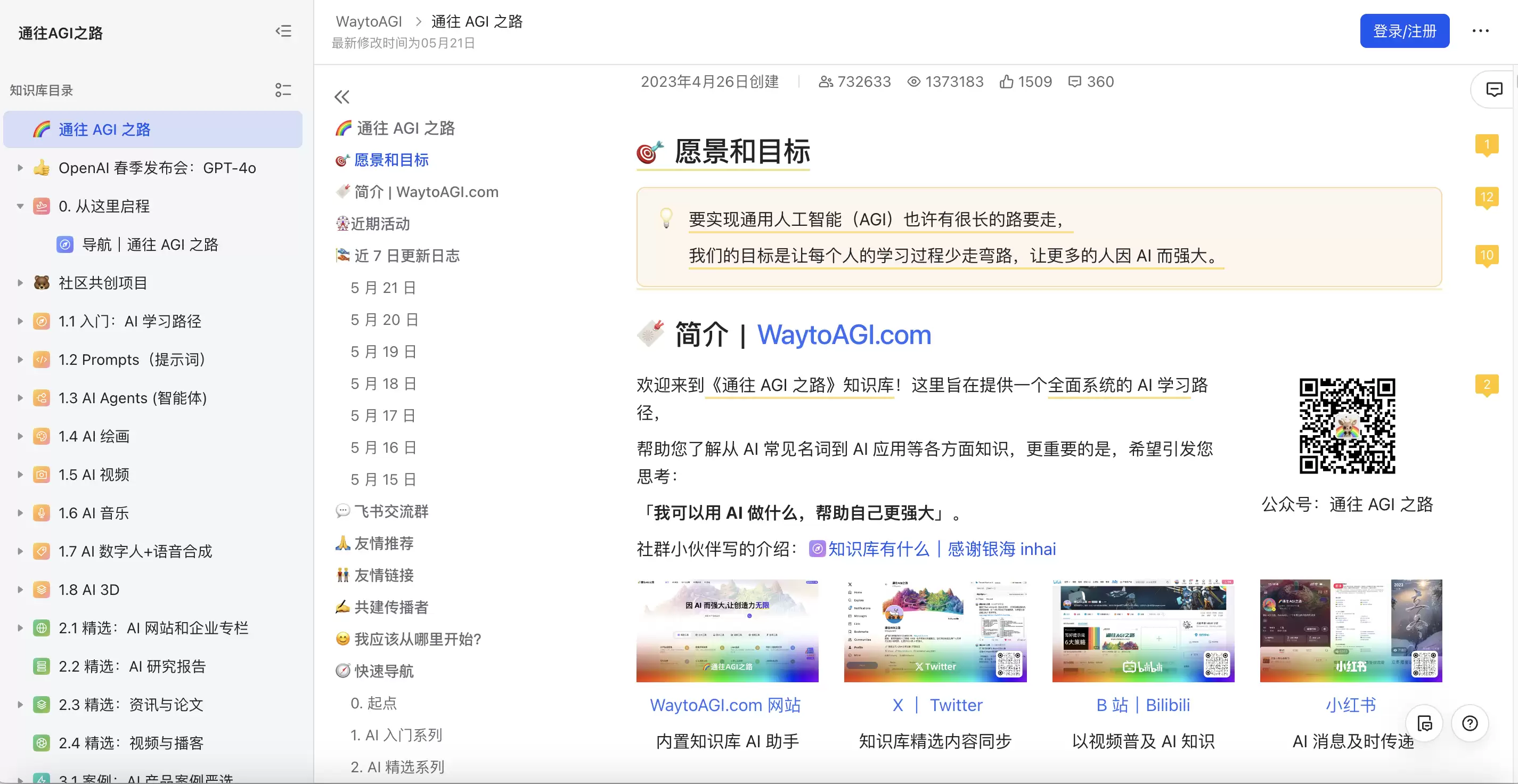The width and height of the screenshot is (1518, 784).
Task: Open B 站 | Bilibili link
Action: (1143, 705)
